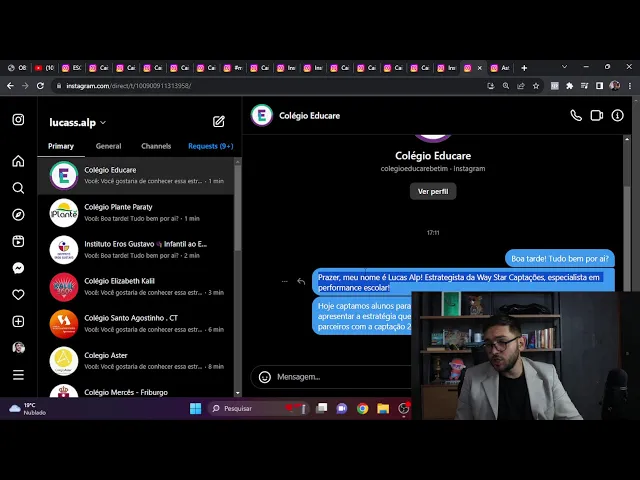640x480 pixels.
Task: Open emoji picker in message box
Action: [264, 377]
